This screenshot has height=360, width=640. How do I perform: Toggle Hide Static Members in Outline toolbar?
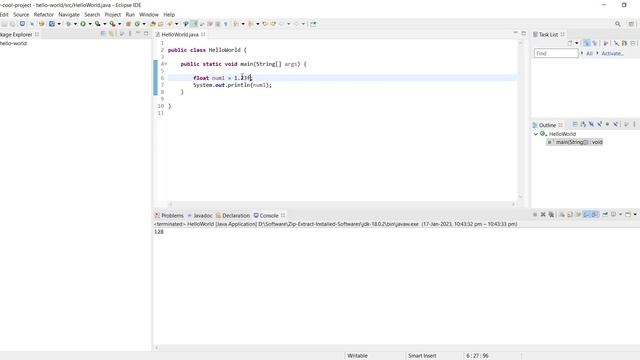(600, 124)
